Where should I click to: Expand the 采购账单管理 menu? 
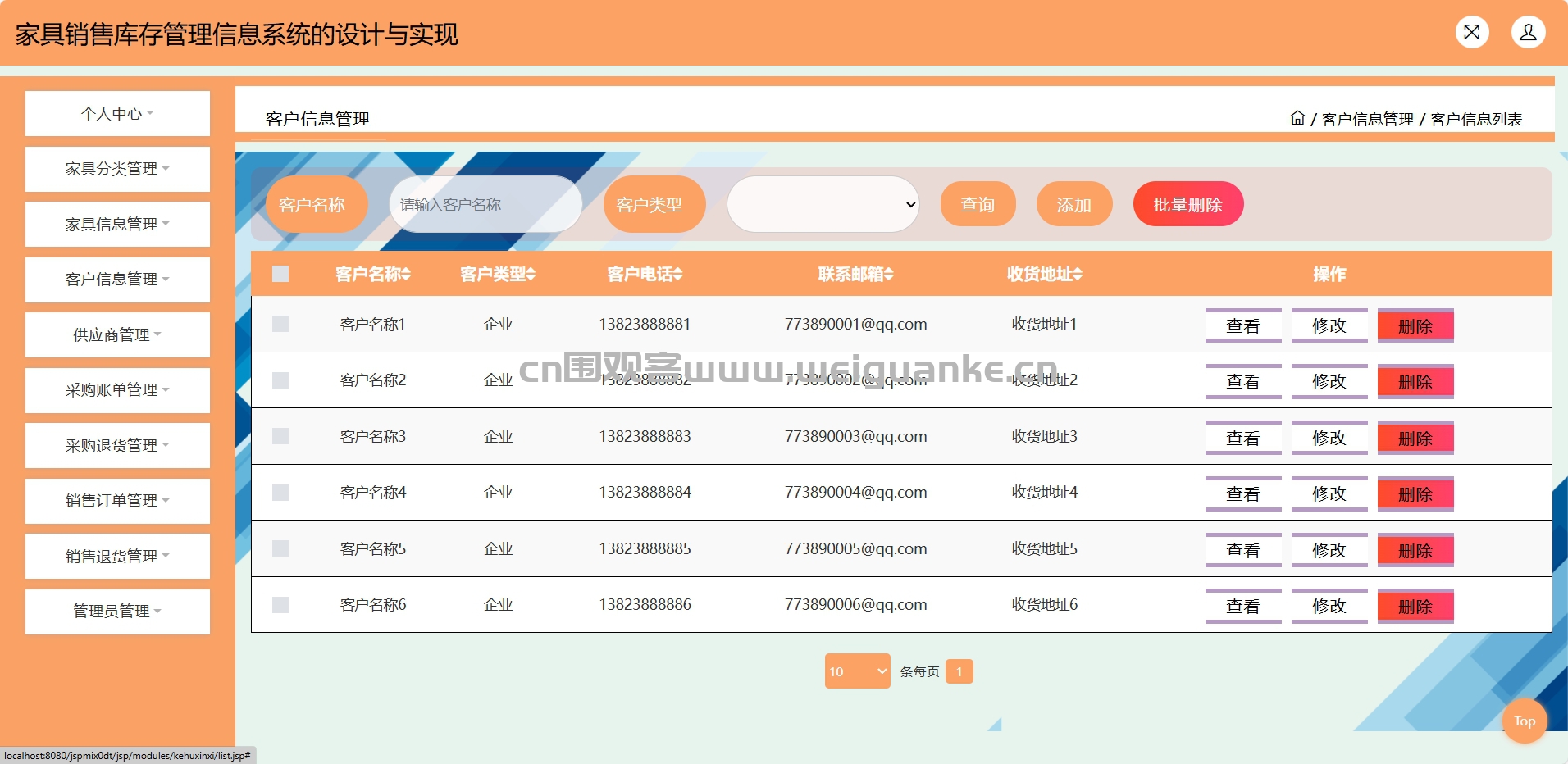(117, 390)
